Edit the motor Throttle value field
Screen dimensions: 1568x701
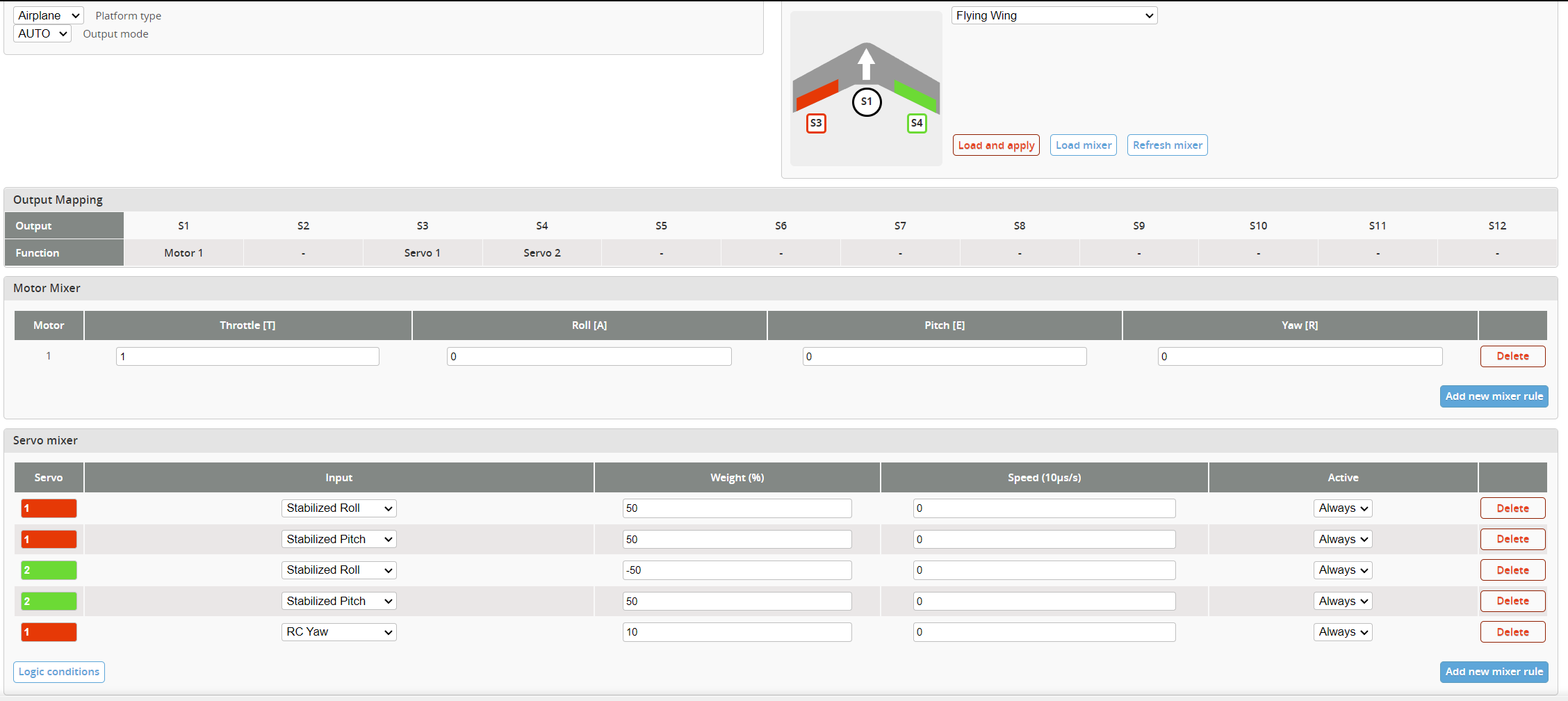pos(247,355)
